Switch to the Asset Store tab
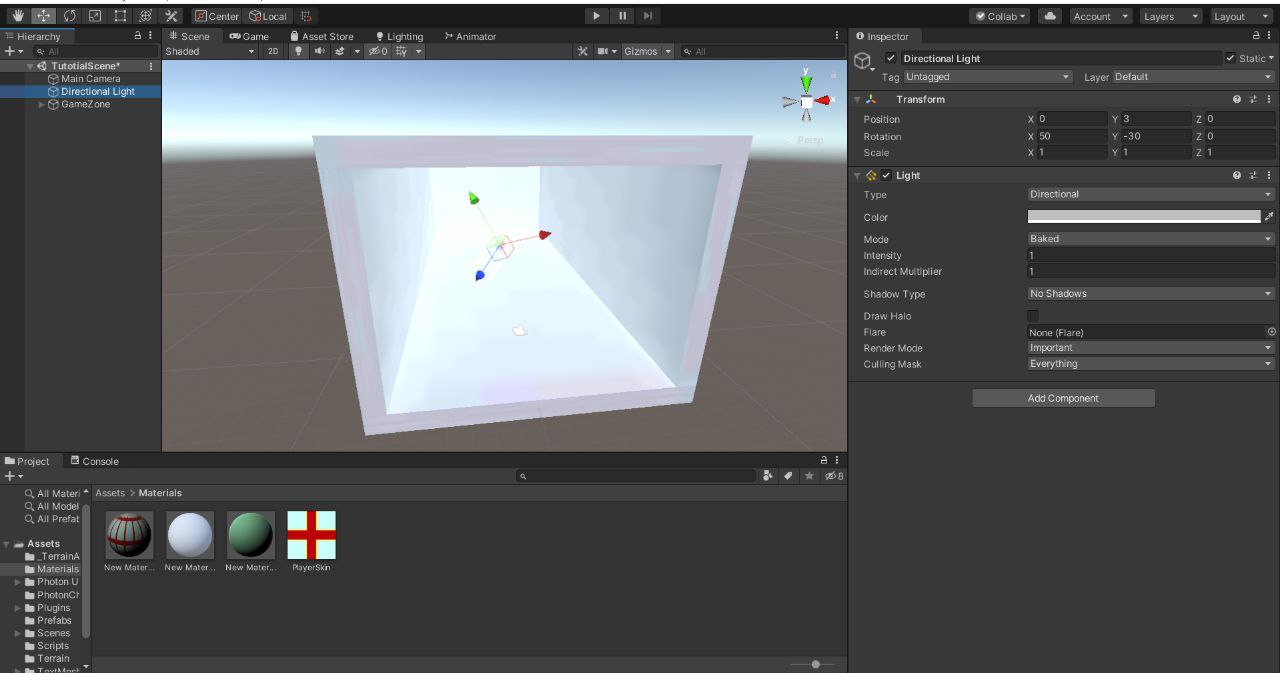This screenshot has width=1280, height=673. 322,36
